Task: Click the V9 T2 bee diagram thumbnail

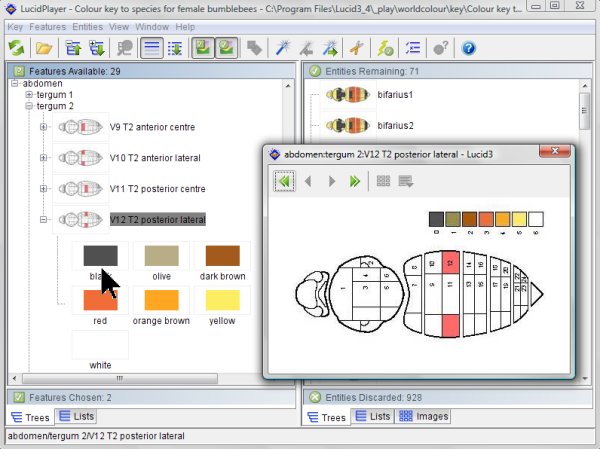Action: click(x=80, y=127)
